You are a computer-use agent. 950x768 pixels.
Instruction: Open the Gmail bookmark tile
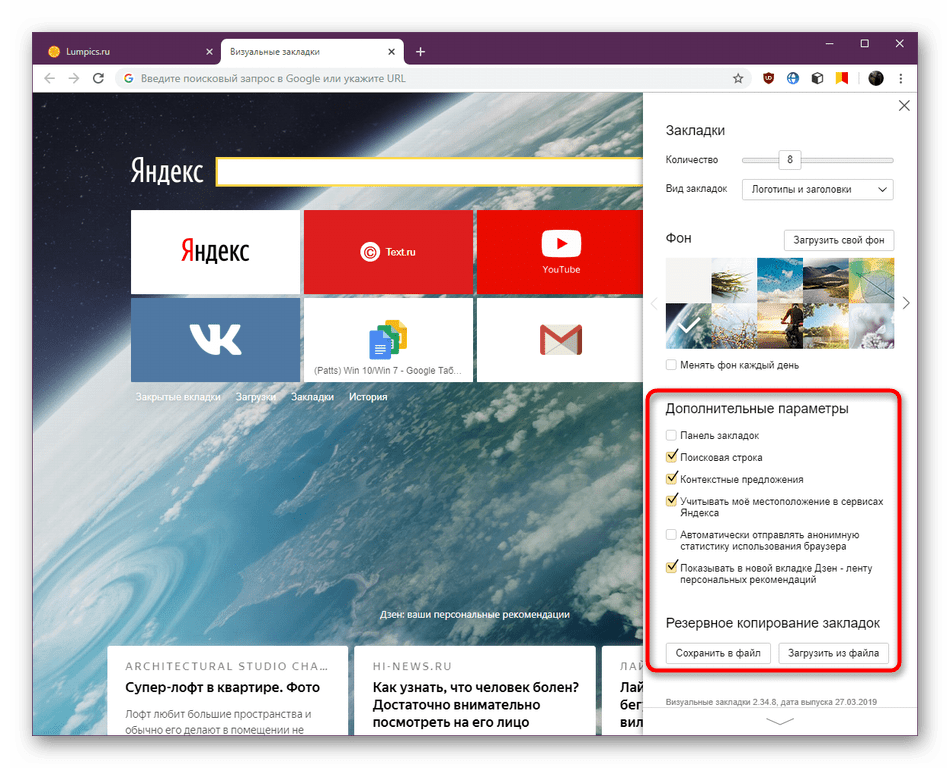click(560, 340)
